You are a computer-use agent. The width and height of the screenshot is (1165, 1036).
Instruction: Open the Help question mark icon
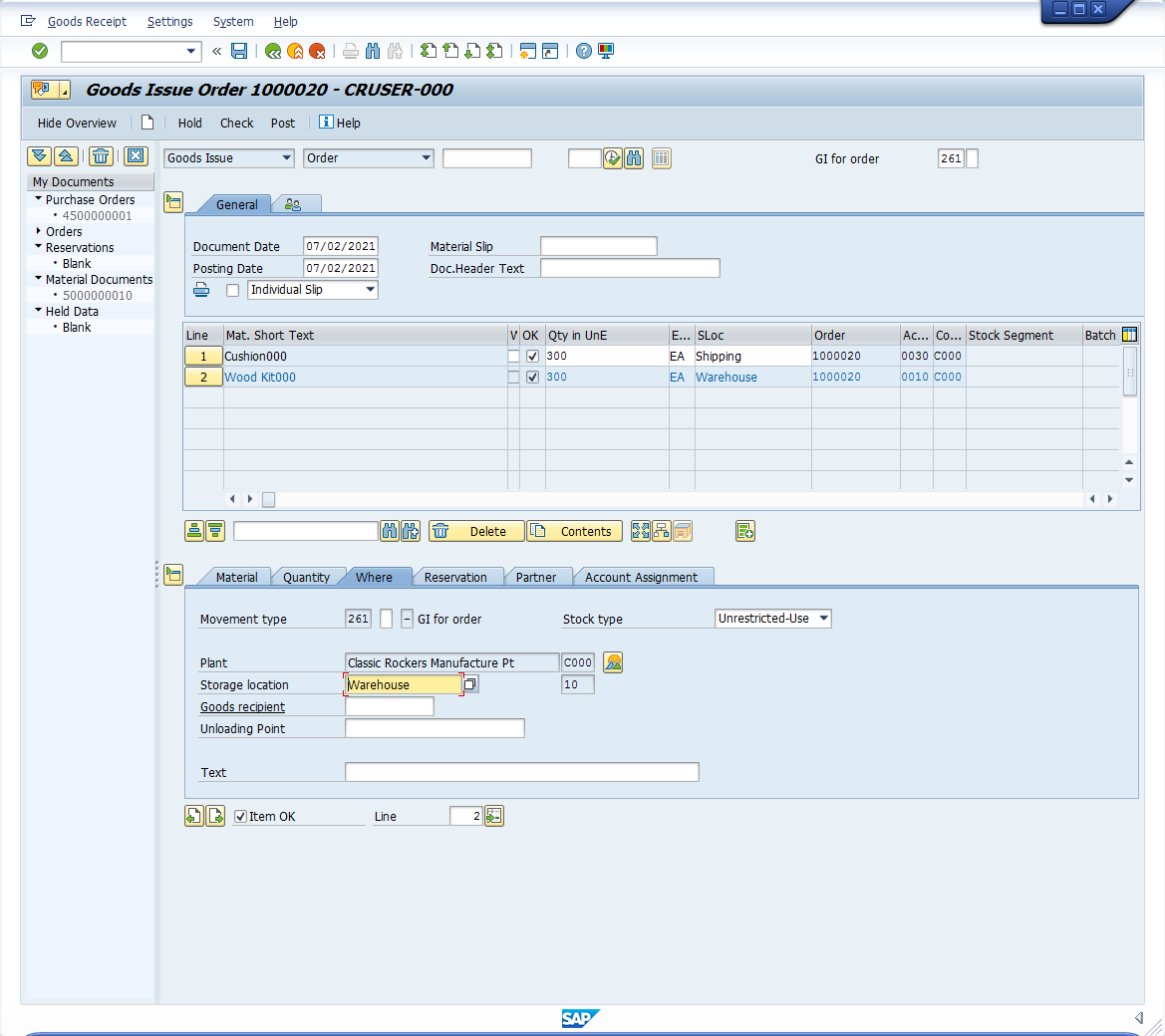click(x=584, y=51)
